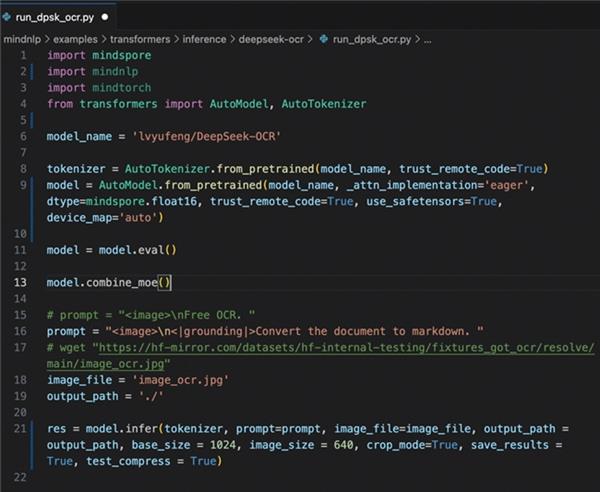Viewport: 600px width, 492px height.
Task: Click run_dpsk_ocr.py in the breadcrumb
Action: (372, 39)
